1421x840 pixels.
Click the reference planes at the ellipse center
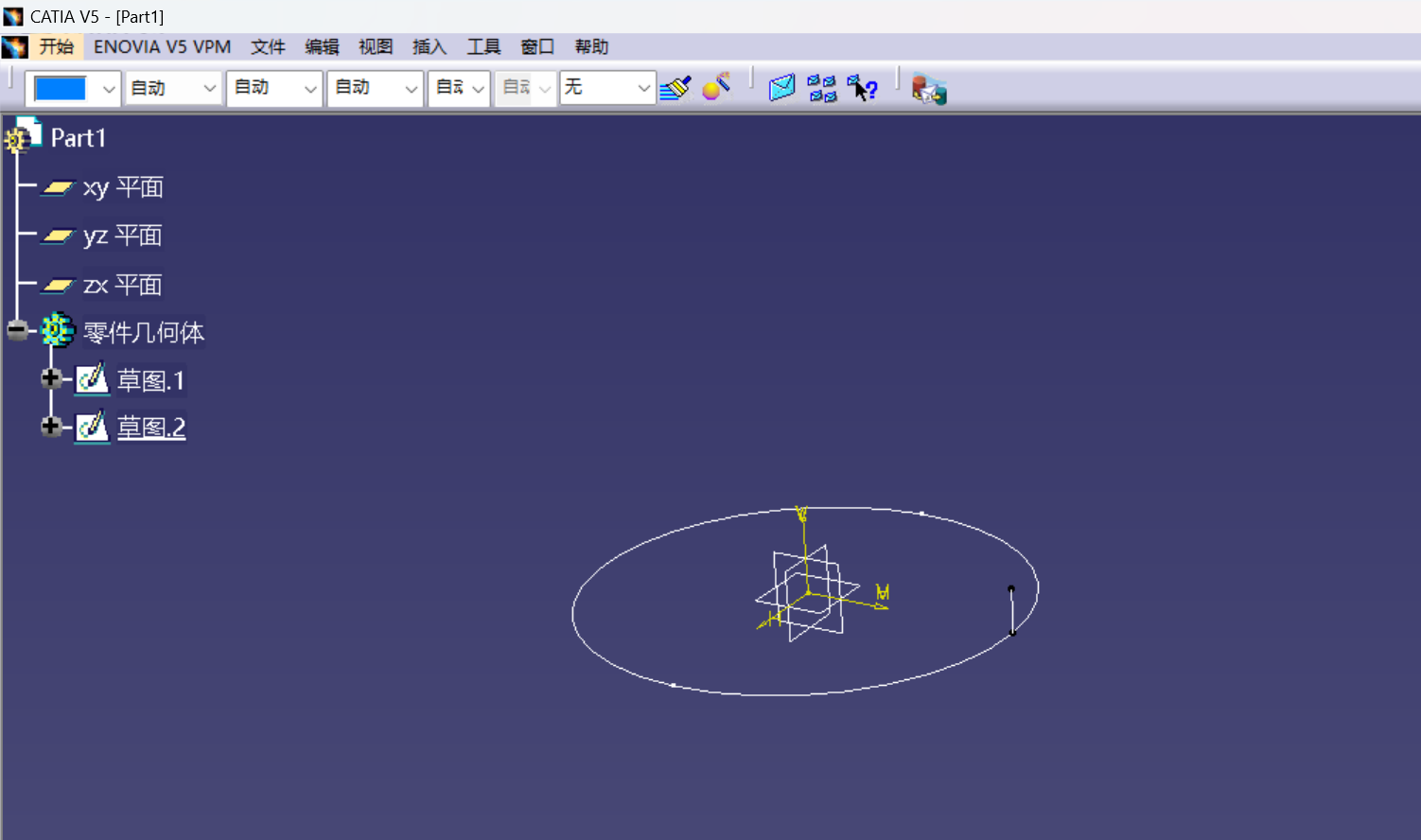point(807,593)
